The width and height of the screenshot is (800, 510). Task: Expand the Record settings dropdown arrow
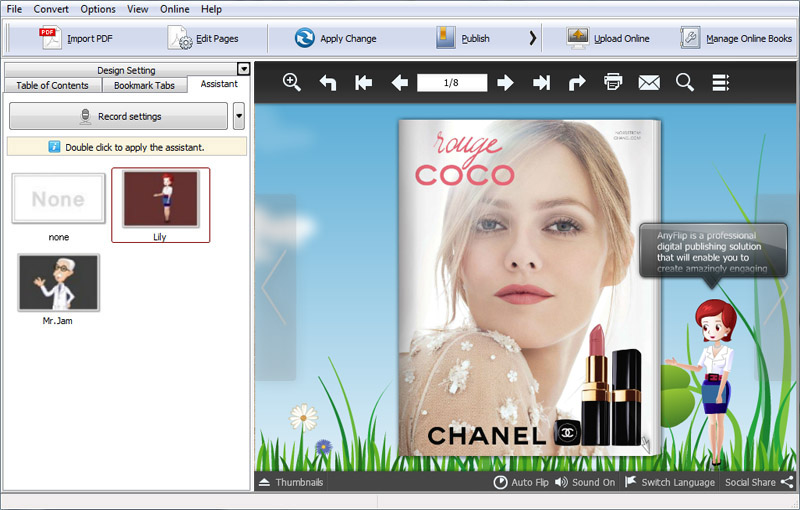click(x=239, y=116)
